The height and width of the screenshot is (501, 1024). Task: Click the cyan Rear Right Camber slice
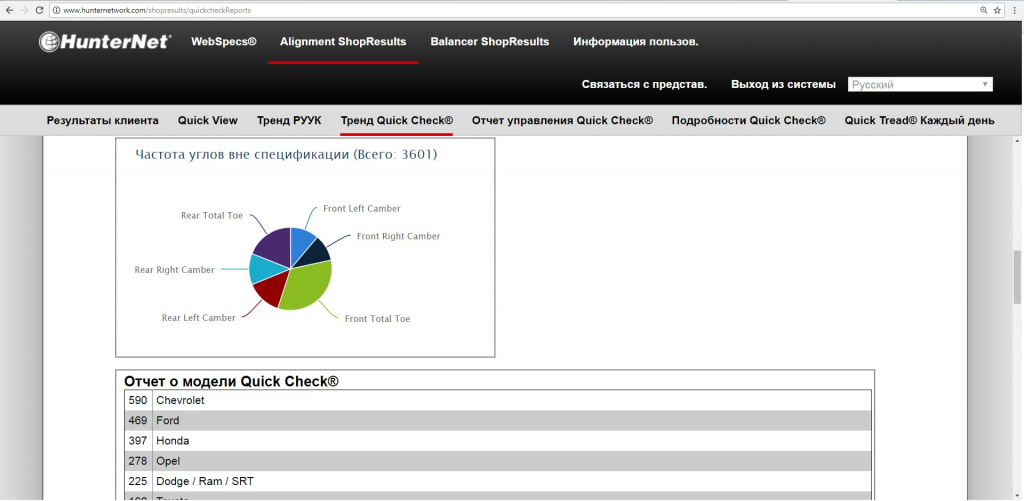pyautogui.click(x=263, y=268)
